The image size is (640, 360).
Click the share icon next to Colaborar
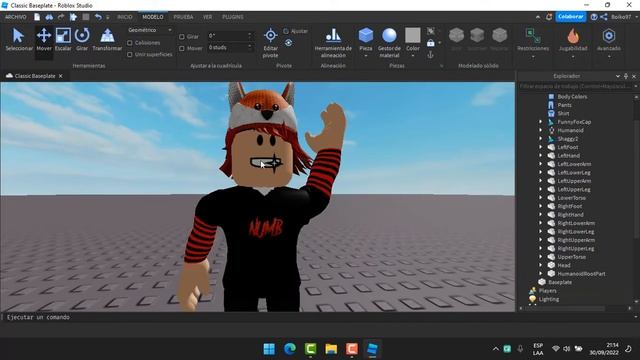coord(604,17)
